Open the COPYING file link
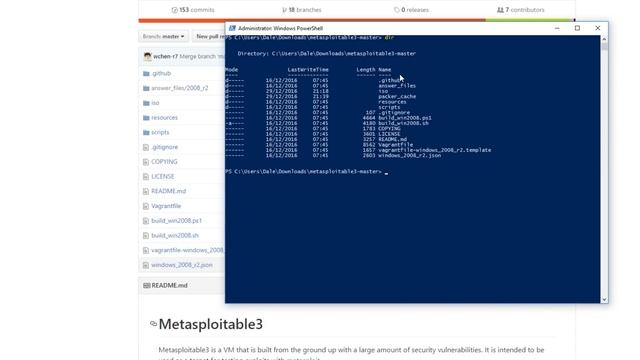Image resolution: width=640 pixels, height=360 pixels. [164, 162]
